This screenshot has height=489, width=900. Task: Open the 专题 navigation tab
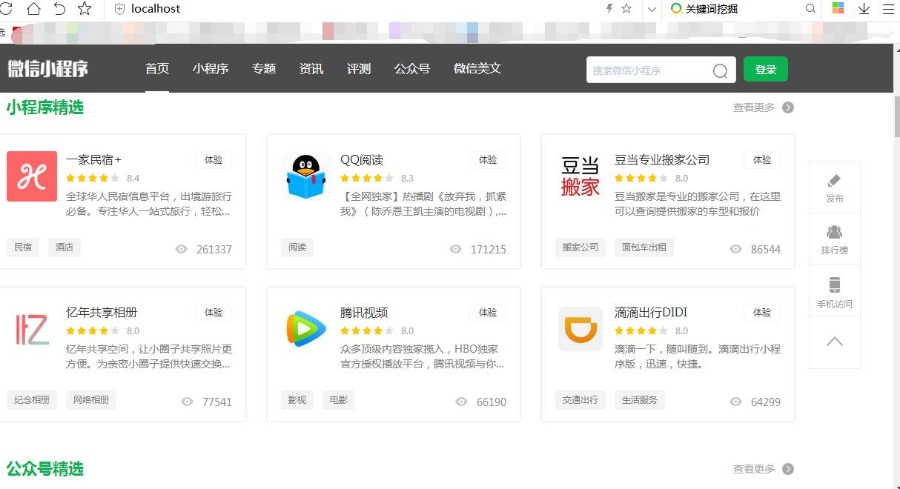click(264, 69)
